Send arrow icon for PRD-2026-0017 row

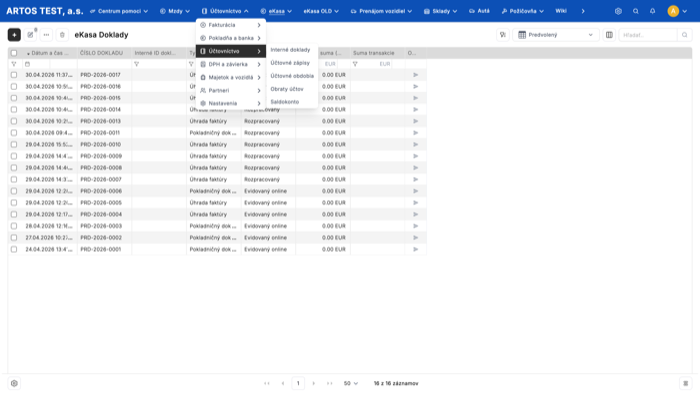(x=416, y=75)
